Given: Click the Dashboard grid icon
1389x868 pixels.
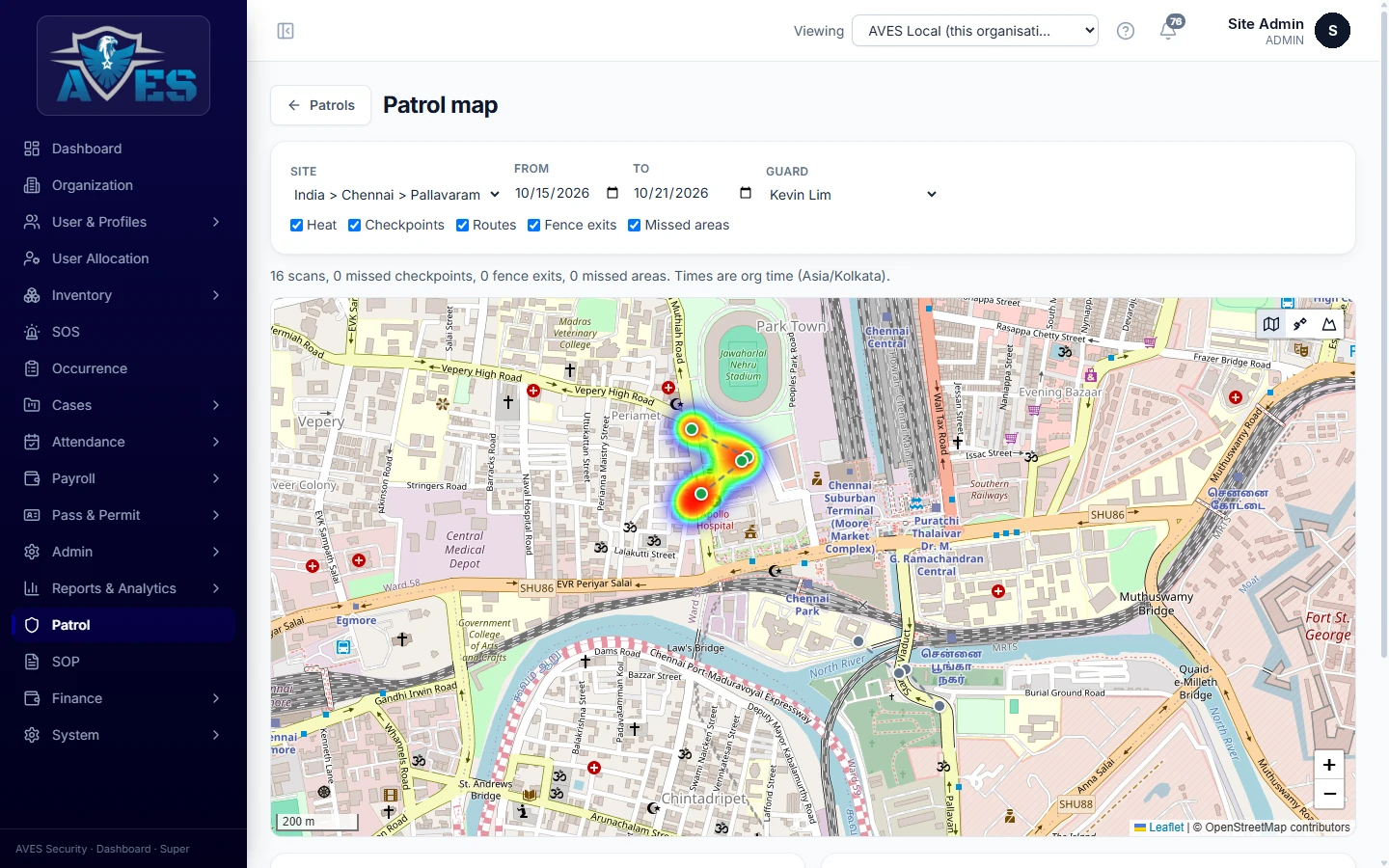Looking at the screenshot, I should point(32,149).
